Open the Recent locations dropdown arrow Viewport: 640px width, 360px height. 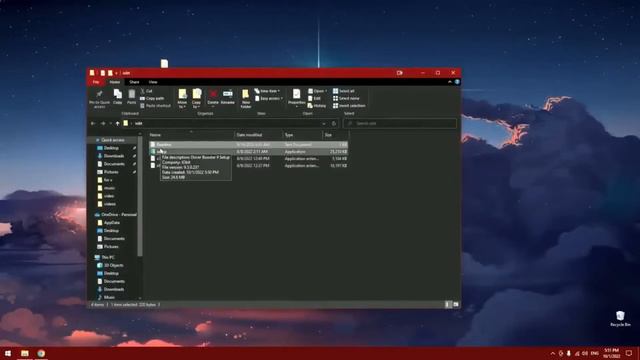(110, 123)
